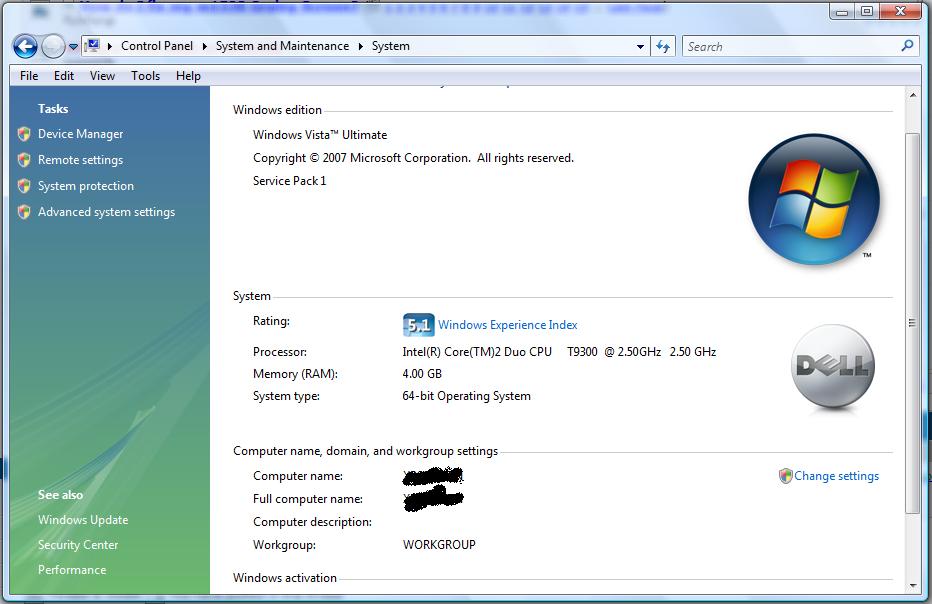Expand the arrow after System and Maintenance
Screen dimensions: 932x604
(x=360, y=46)
